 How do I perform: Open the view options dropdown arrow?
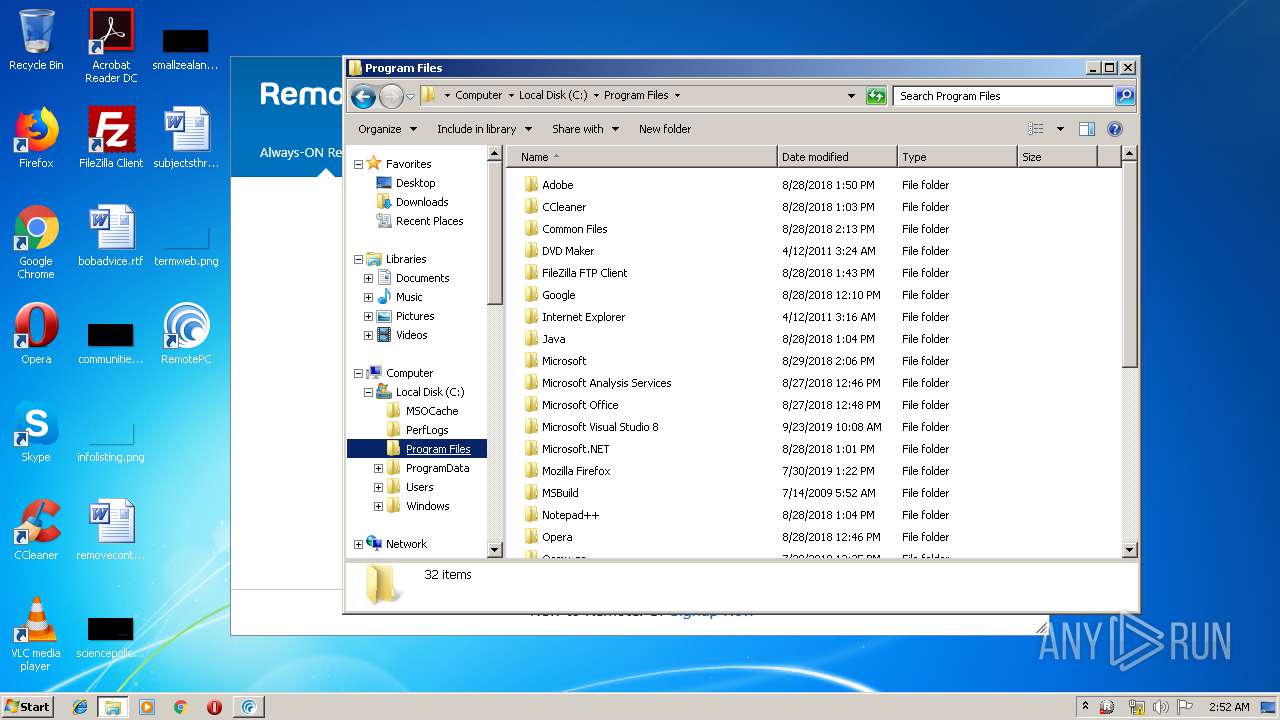click(x=1060, y=129)
